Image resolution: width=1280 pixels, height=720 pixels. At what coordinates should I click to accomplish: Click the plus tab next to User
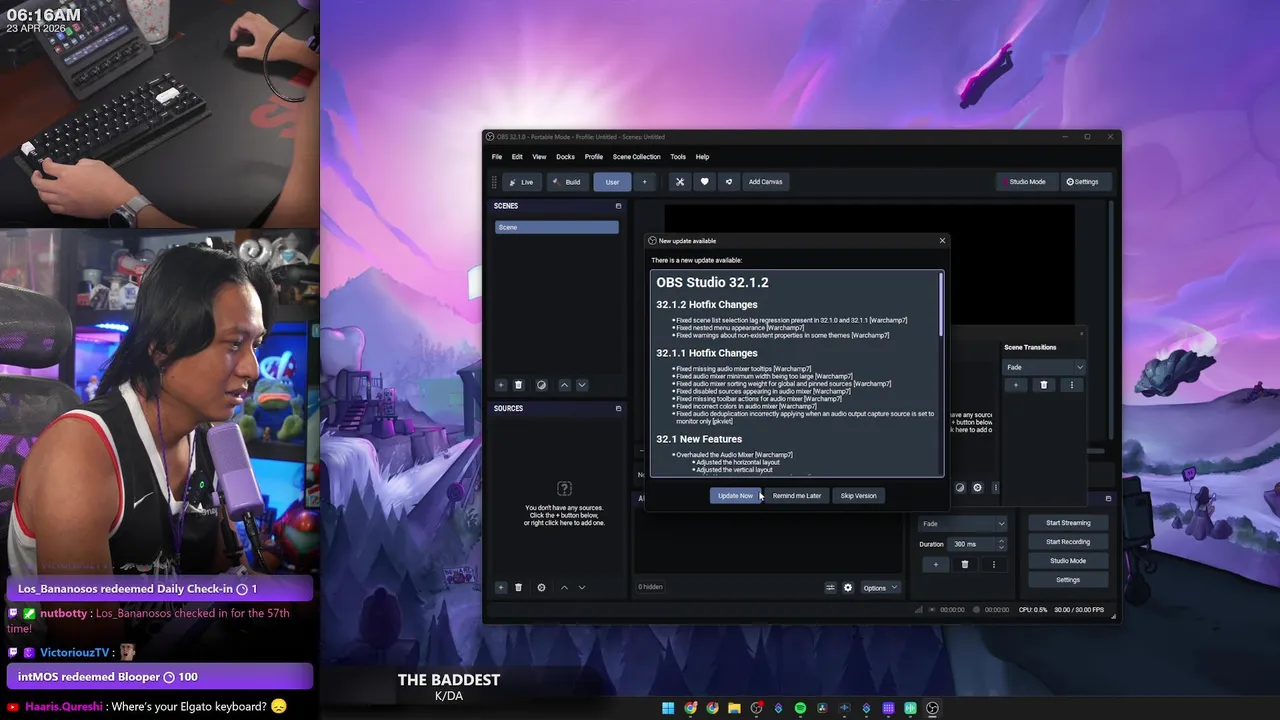coord(644,182)
